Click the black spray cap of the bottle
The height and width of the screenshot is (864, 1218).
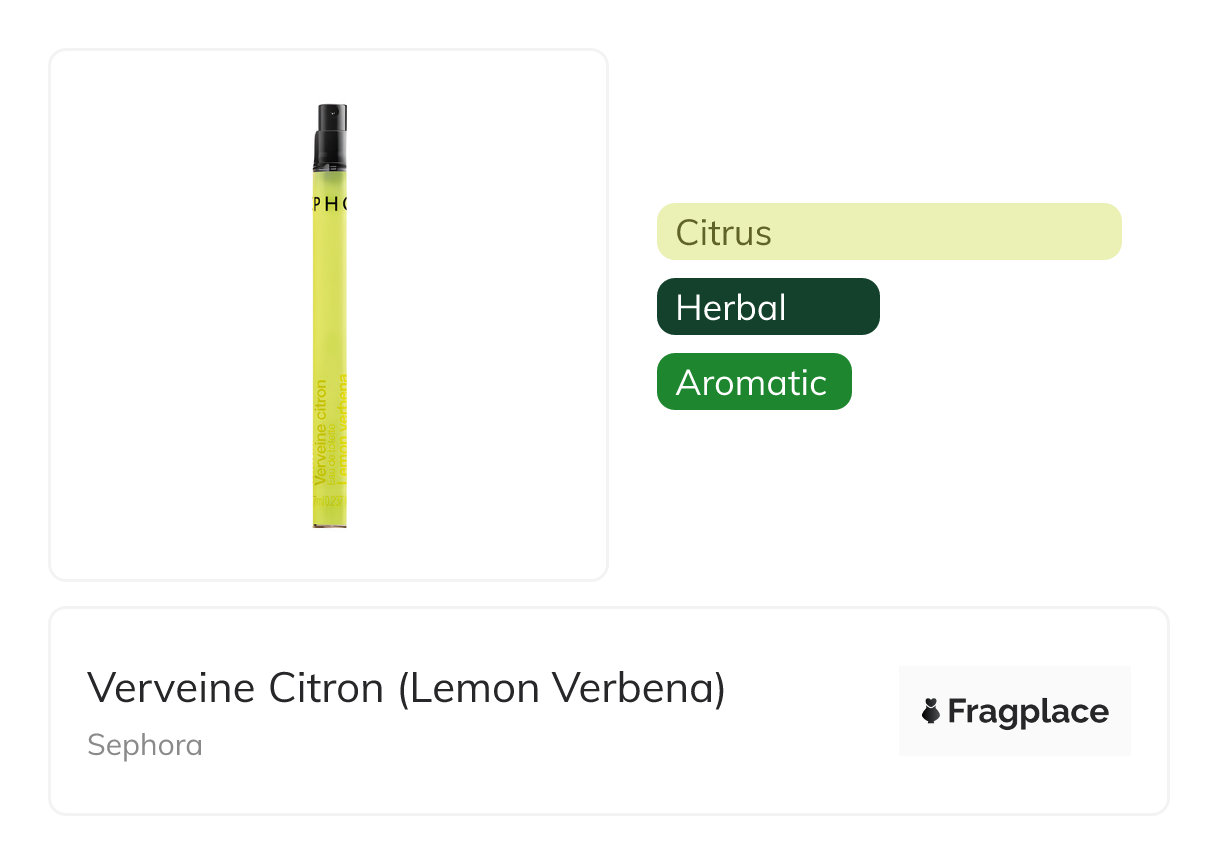click(x=330, y=120)
